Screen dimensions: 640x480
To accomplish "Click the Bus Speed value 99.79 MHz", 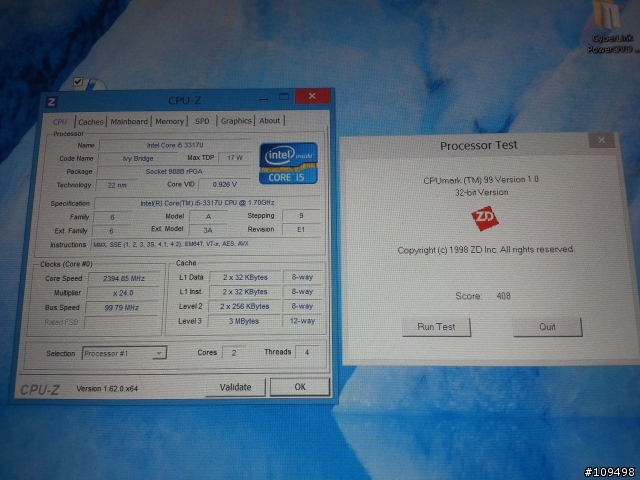I will (x=122, y=307).
